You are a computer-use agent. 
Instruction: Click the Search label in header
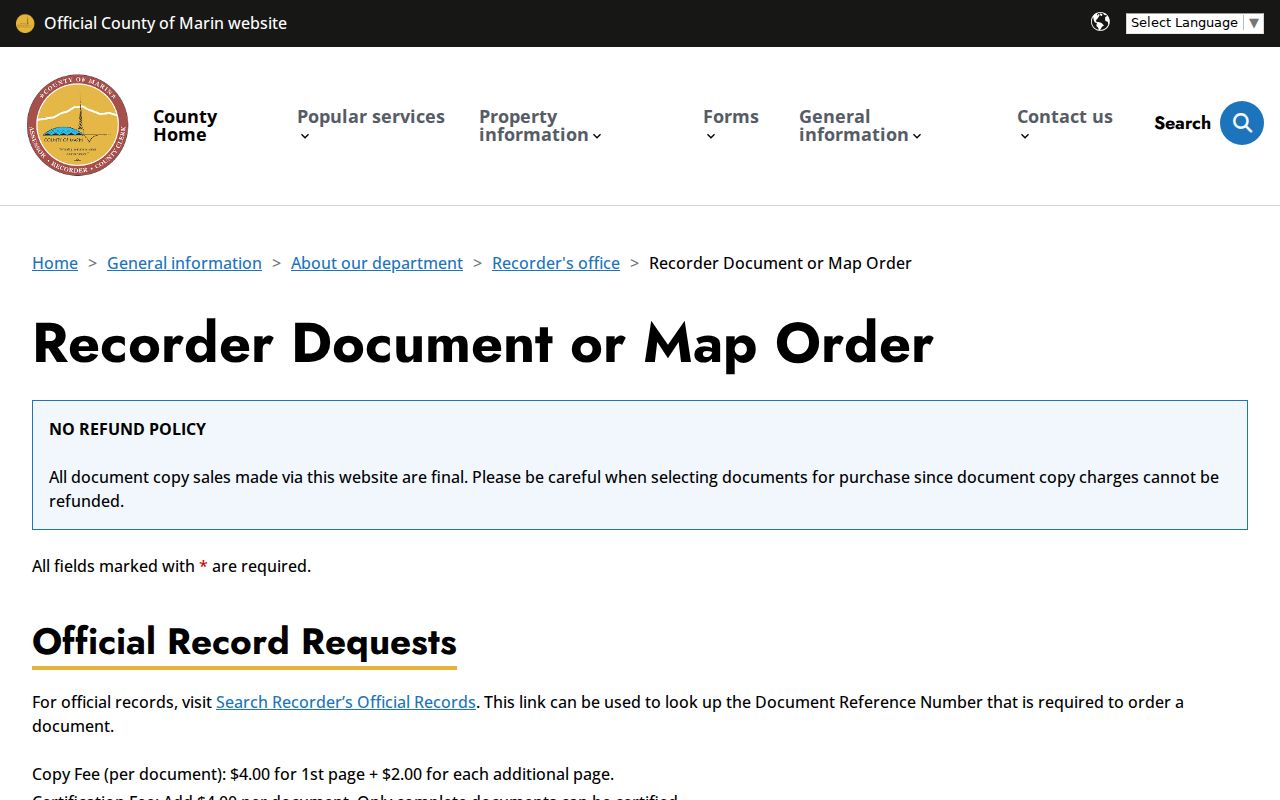tap(1182, 123)
